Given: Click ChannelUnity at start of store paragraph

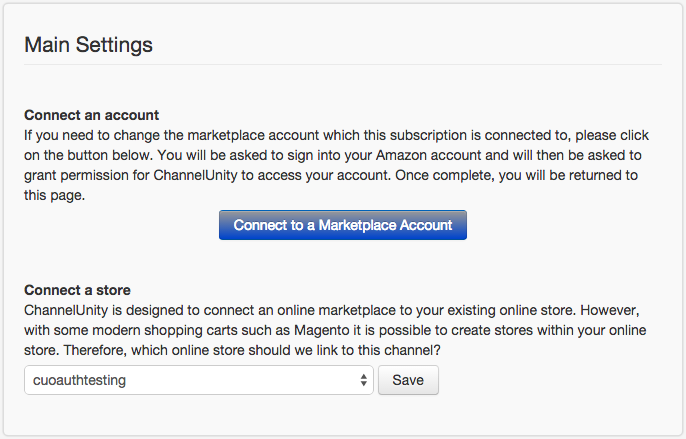Looking at the screenshot, I should (x=66, y=310).
